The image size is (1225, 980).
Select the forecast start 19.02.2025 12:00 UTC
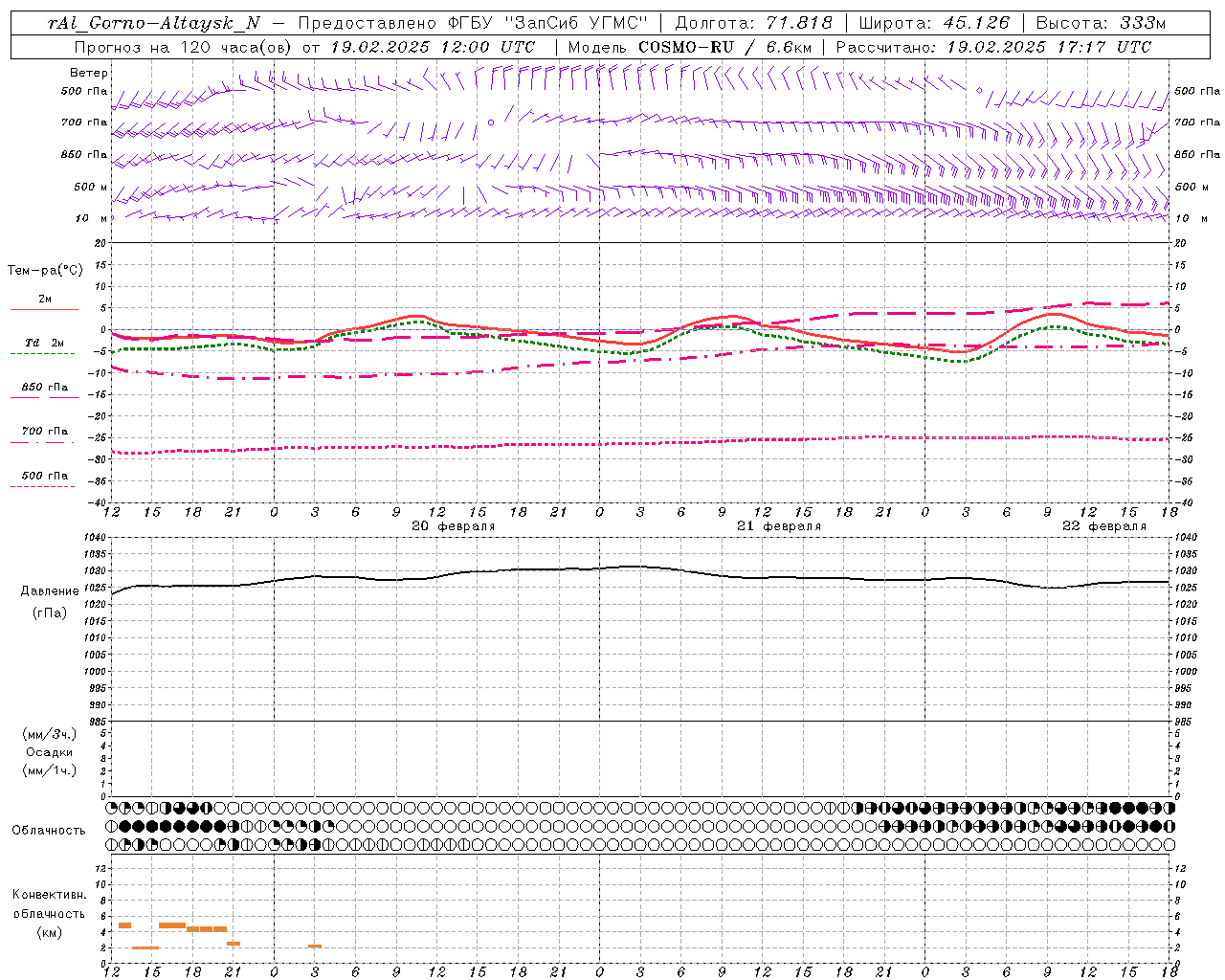click(x=433, y=47)
